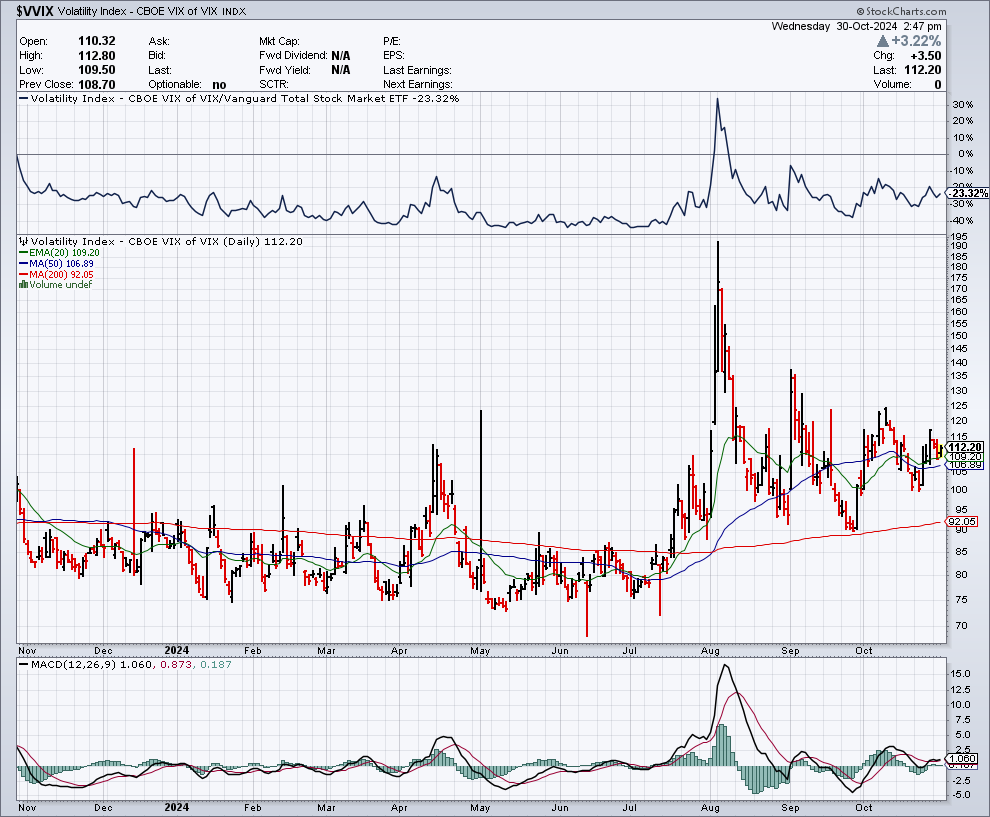Image resolution: width=990 pixels, height=817 pixels.
Task: Click the 'Volatility Index - CBOE VIX of VIX INDX' title
Action: 152,11
